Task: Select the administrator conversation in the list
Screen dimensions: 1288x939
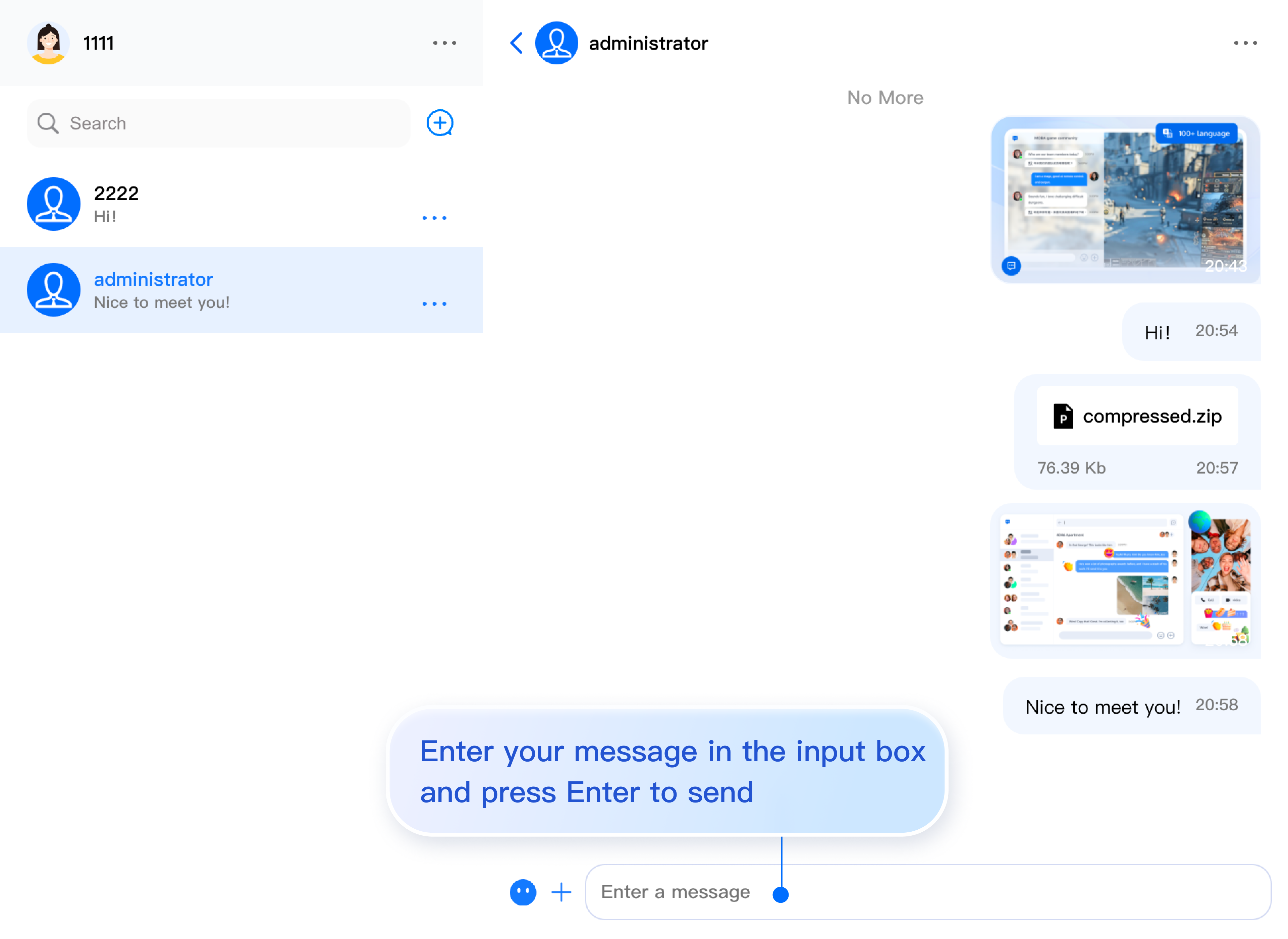Action: pyautogui.click(x=241, y=290)
